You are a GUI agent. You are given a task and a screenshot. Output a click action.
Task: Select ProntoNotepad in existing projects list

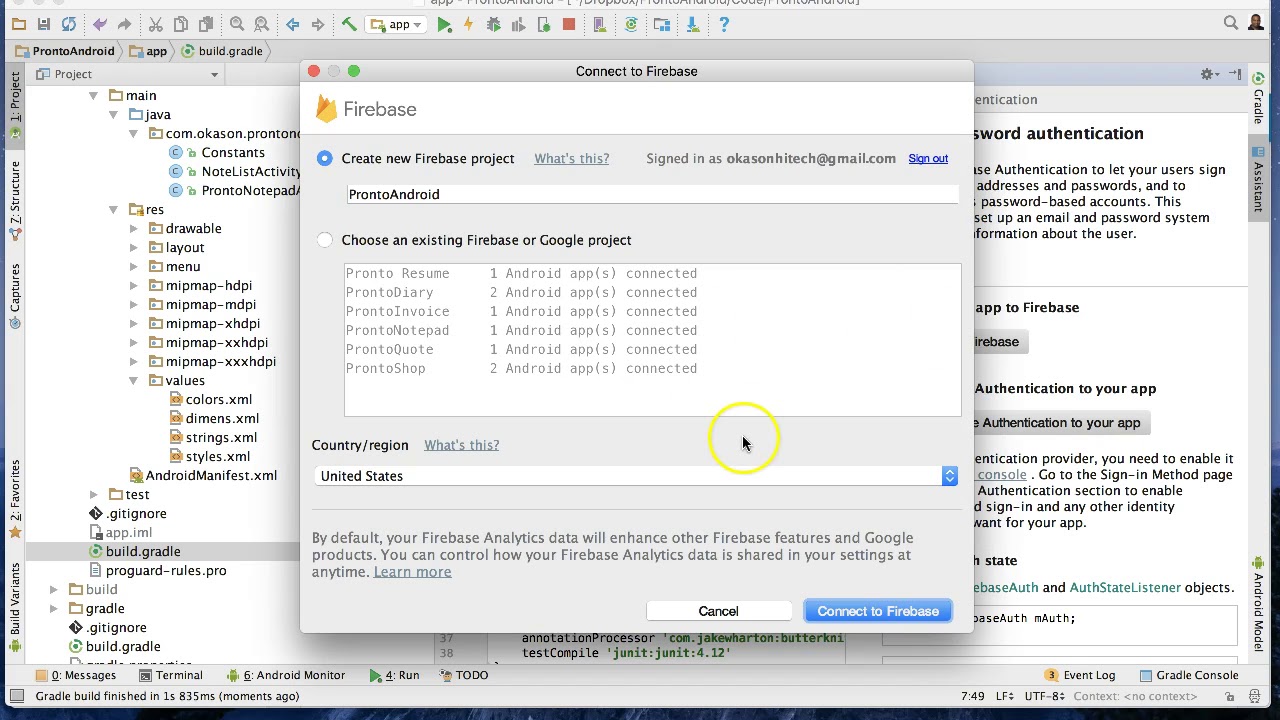point(652,330)
